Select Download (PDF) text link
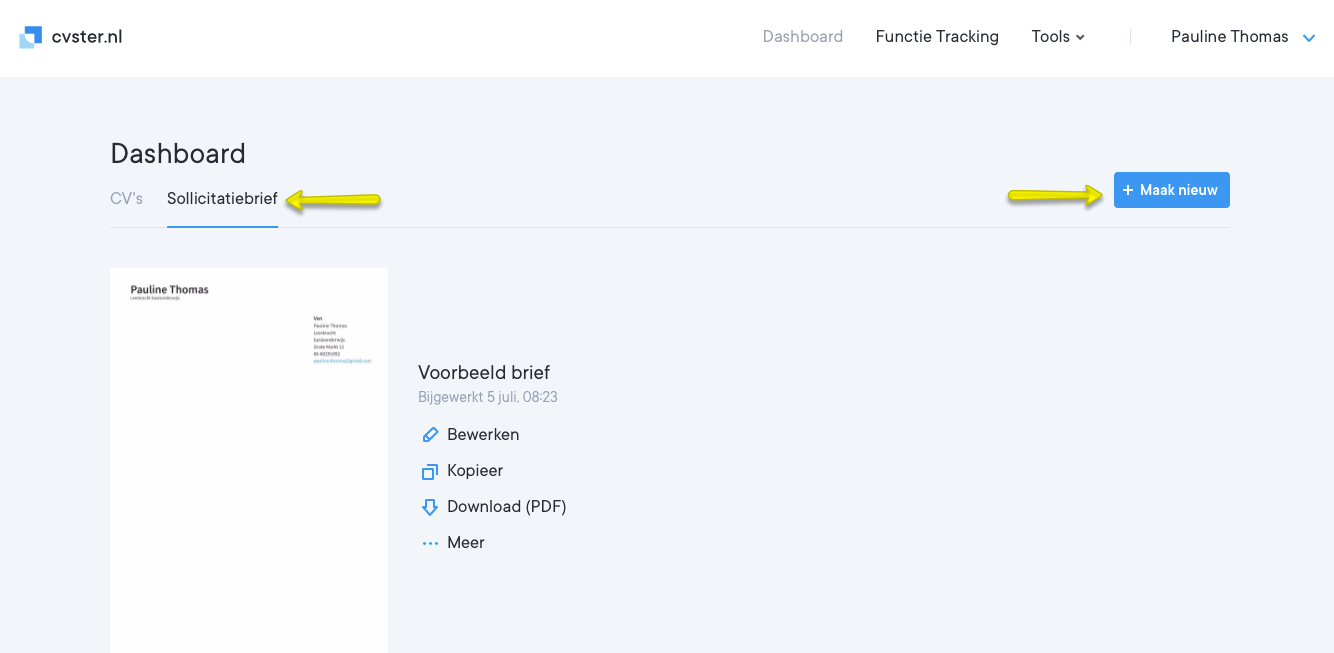The height and width of the screenshot is (653, 1334). [x=506, y=507]
